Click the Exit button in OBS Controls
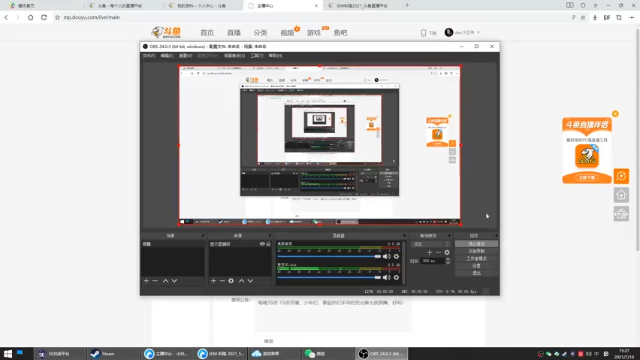 pos(476,273)
